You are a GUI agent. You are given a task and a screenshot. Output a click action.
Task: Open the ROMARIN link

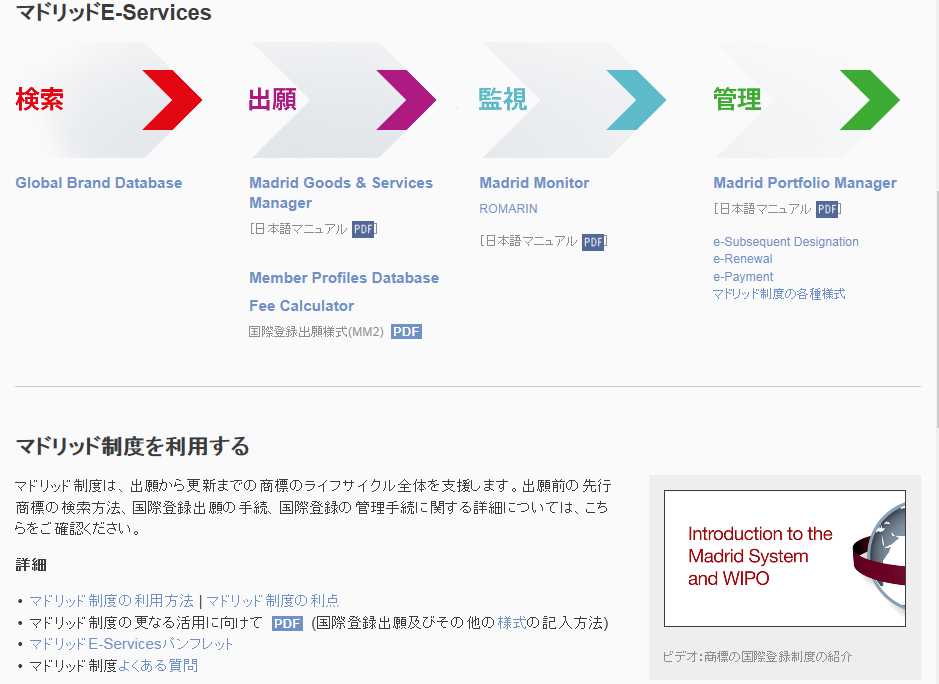508,208
